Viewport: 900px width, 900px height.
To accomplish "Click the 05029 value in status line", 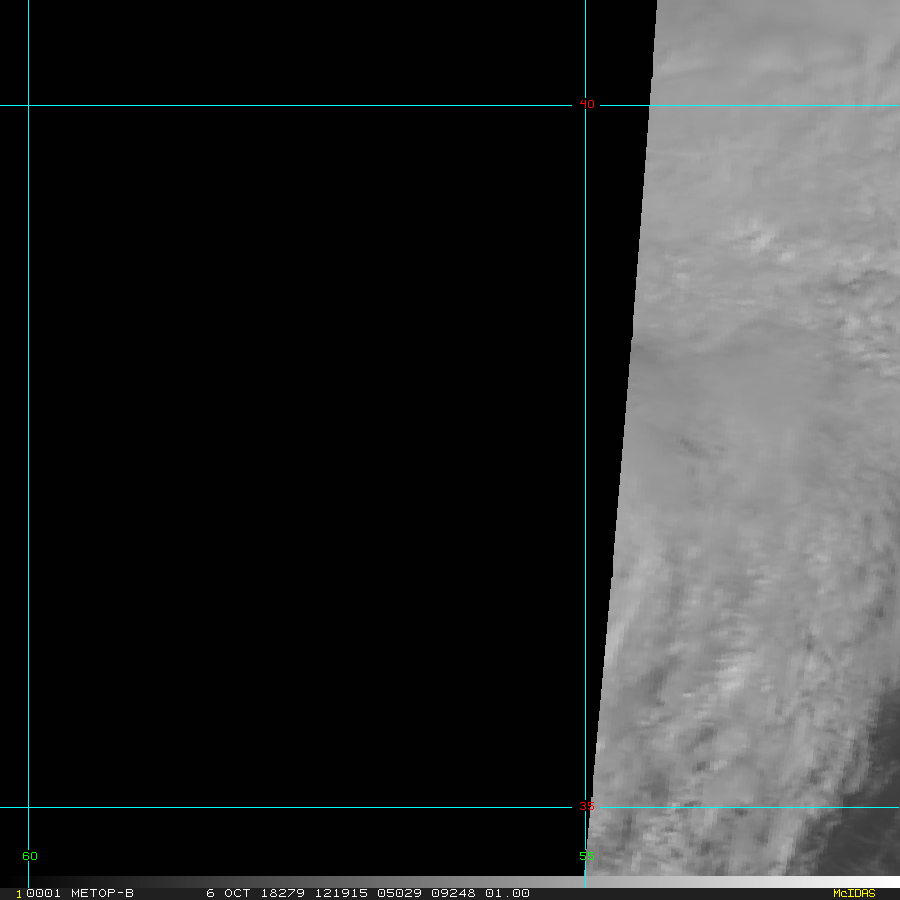I will [398, 893].
